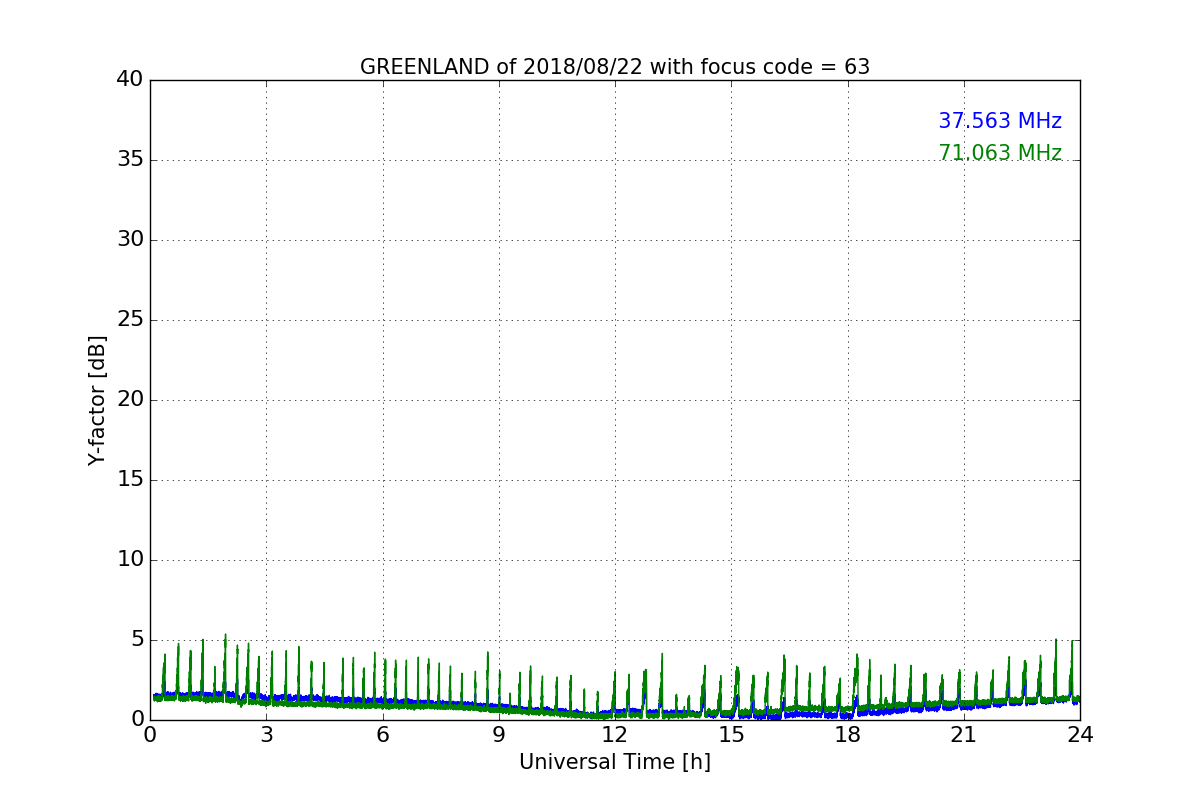Screen dimensions: 1200x800
Task: Click y-axis tick label 30
Action: [x=130, y=239]
